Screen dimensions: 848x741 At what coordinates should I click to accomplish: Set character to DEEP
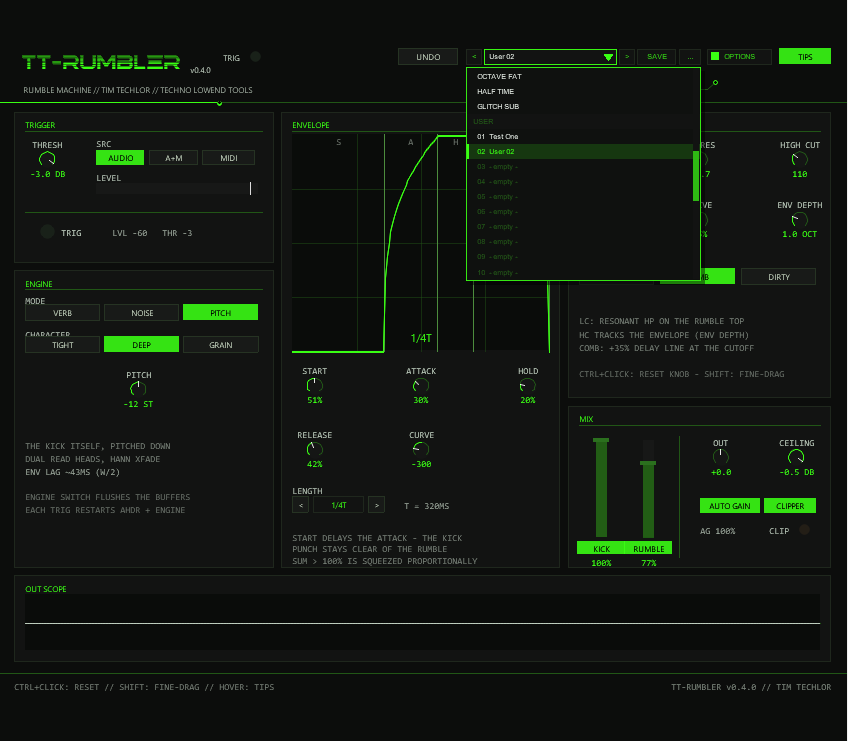141,345
